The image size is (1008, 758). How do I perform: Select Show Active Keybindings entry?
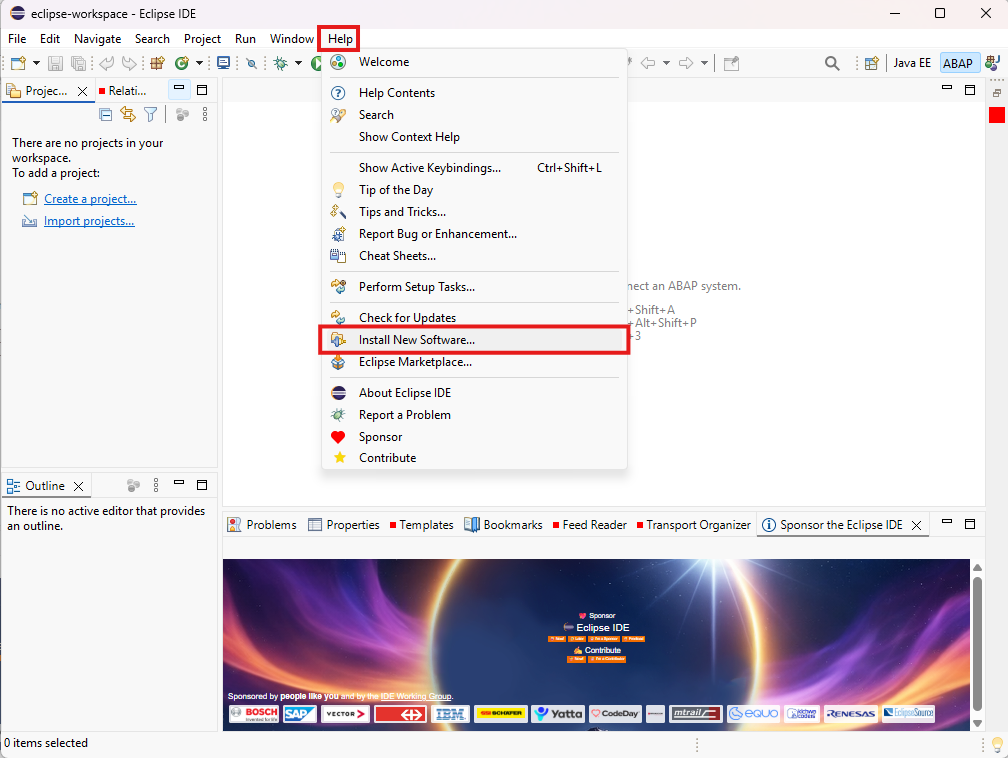tap(474, 168)
